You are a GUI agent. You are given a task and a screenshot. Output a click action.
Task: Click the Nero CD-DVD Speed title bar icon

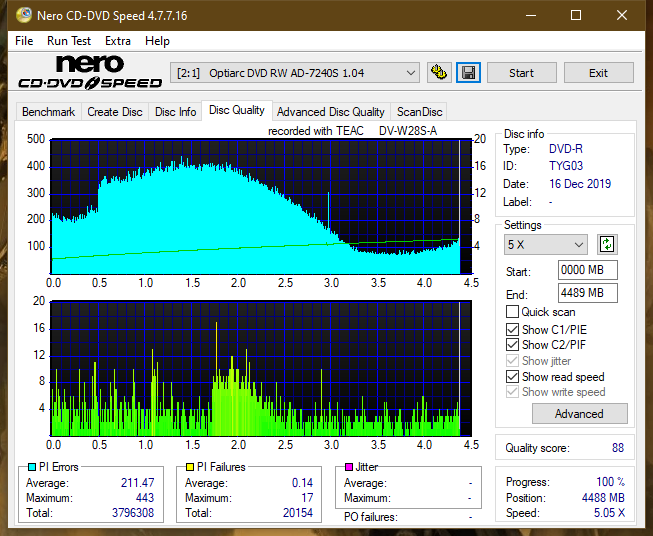pyautogui.click(x=24, y=15)
